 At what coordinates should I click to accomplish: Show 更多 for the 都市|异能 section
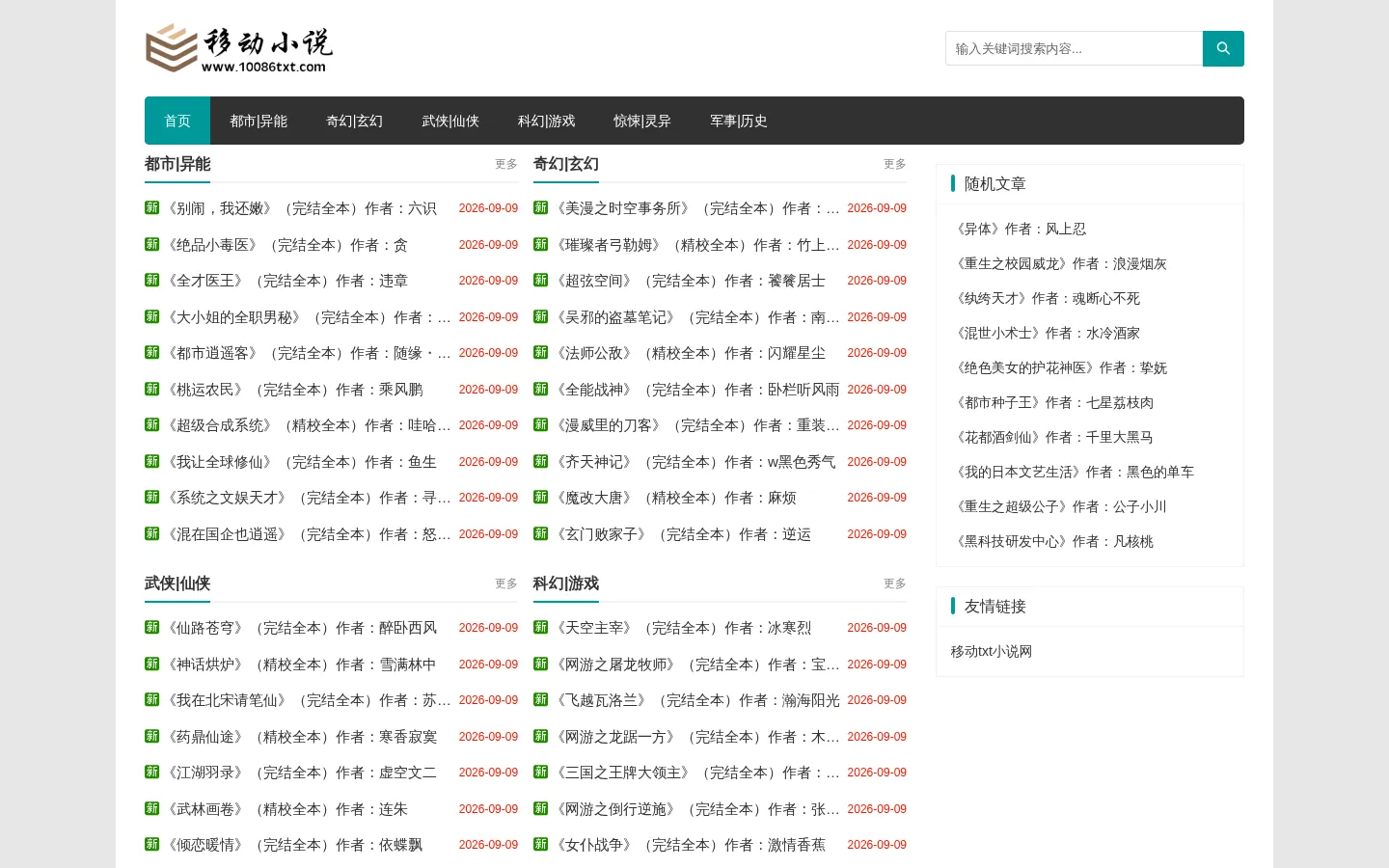(506, 164)
